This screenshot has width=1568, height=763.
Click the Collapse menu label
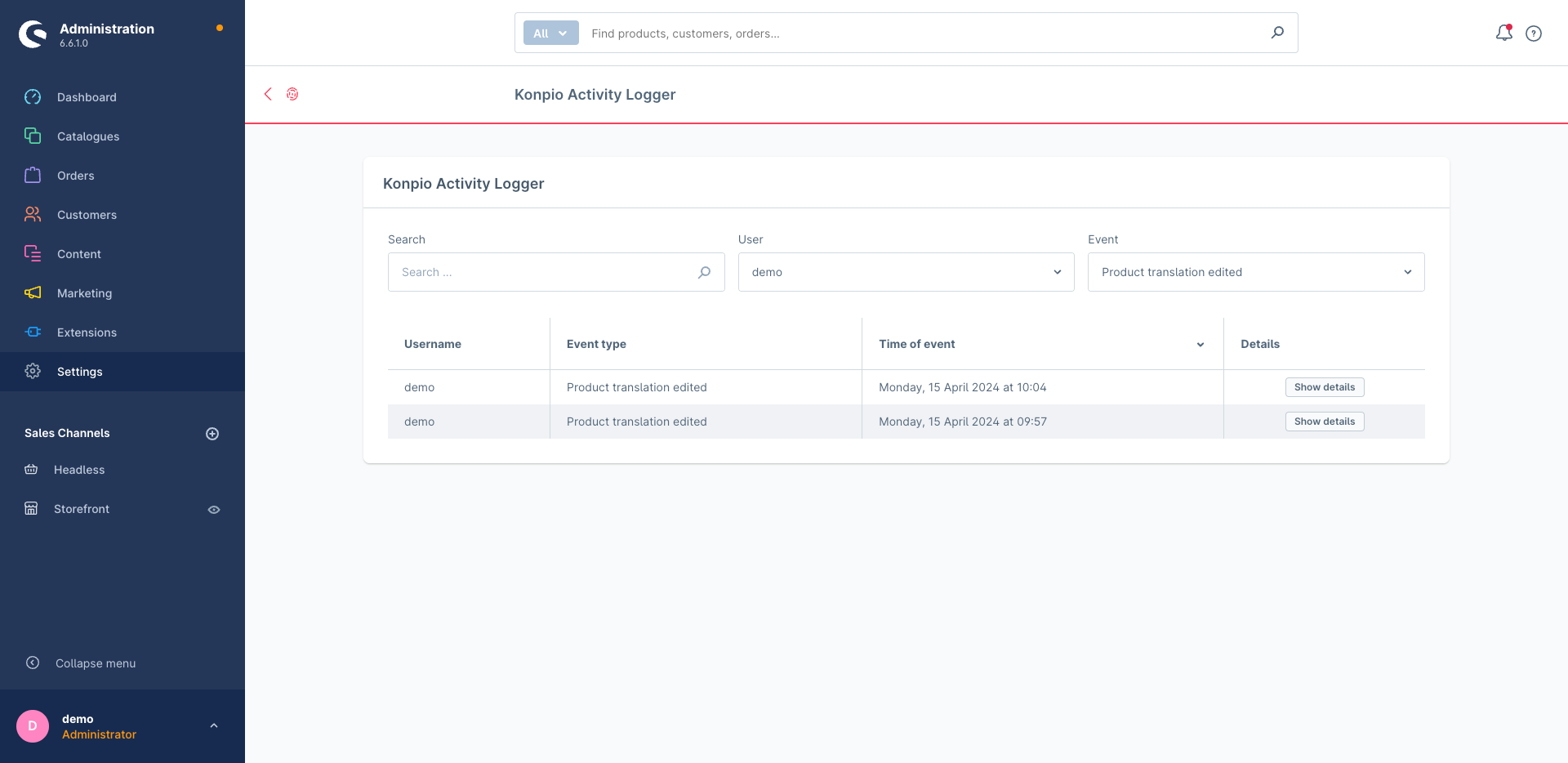[96, 663]
